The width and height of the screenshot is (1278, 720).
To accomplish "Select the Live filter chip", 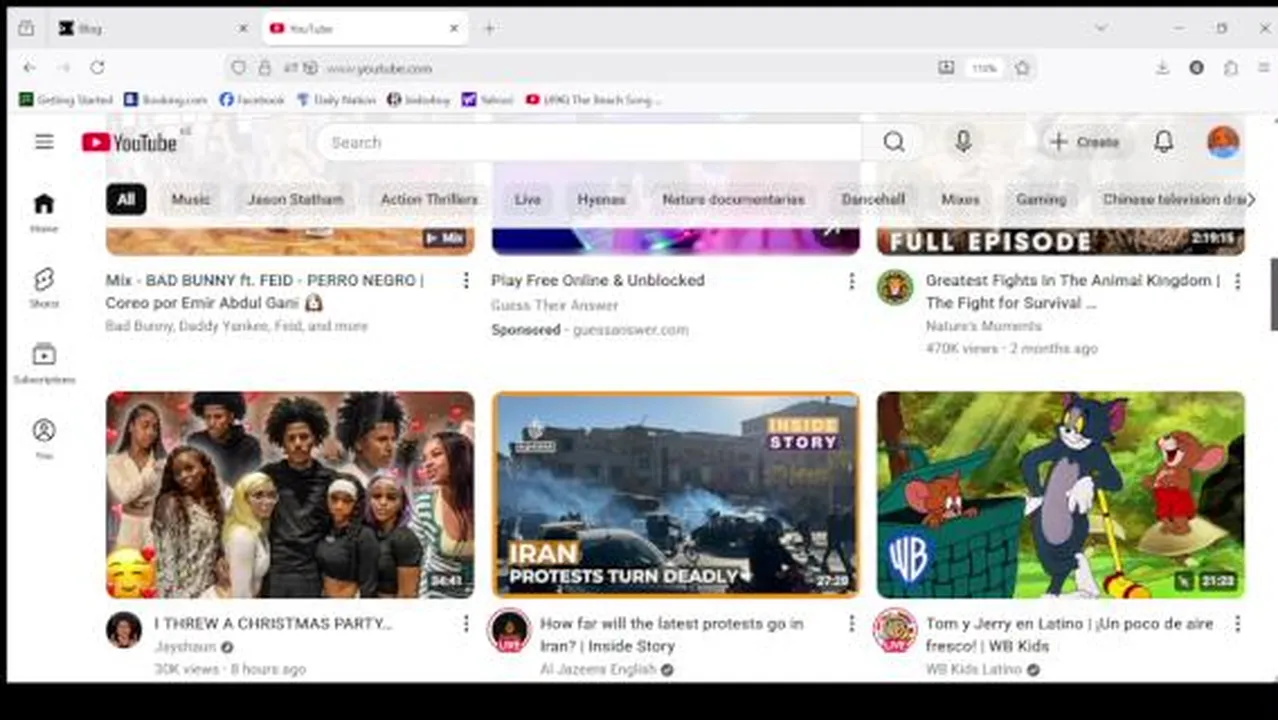I will coord(528,199).
